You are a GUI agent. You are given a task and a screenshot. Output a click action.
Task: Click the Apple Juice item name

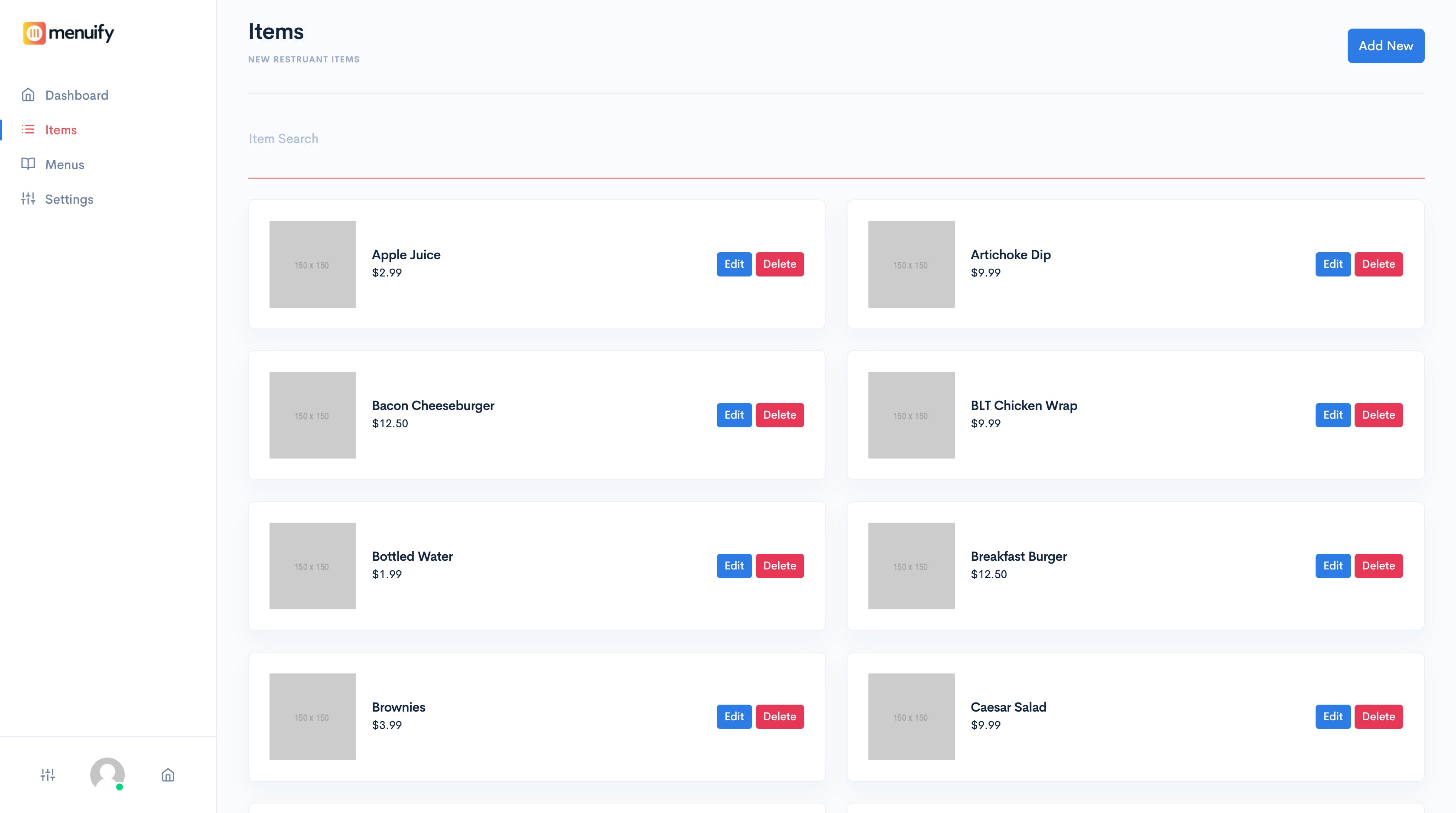(406, 255)
